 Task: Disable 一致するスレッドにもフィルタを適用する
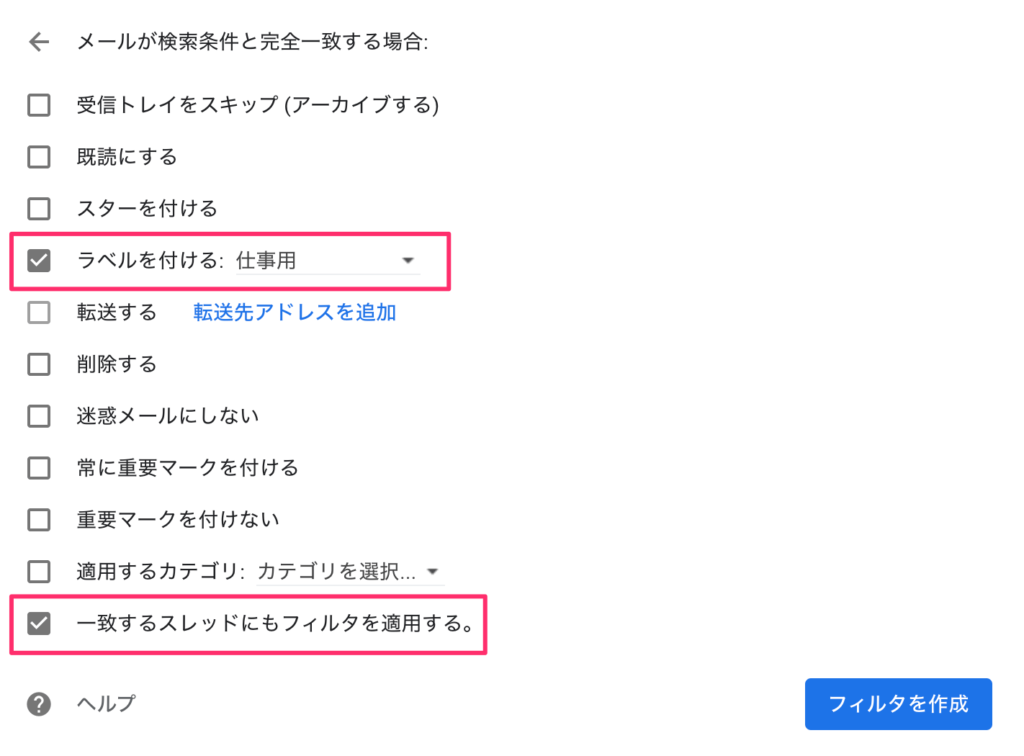tap(38, 624)
